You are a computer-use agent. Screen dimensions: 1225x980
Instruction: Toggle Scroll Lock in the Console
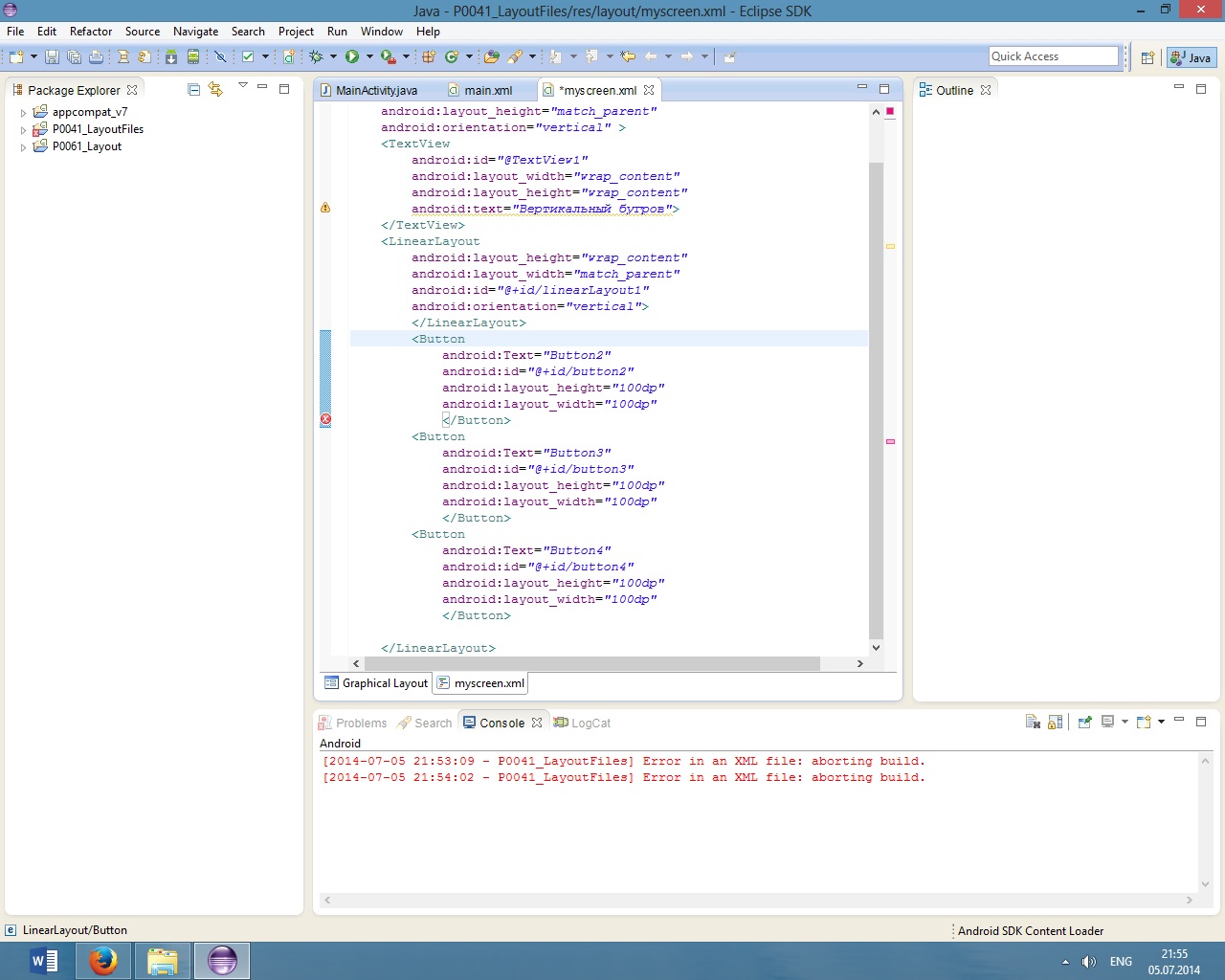(x=1055, y=722)
